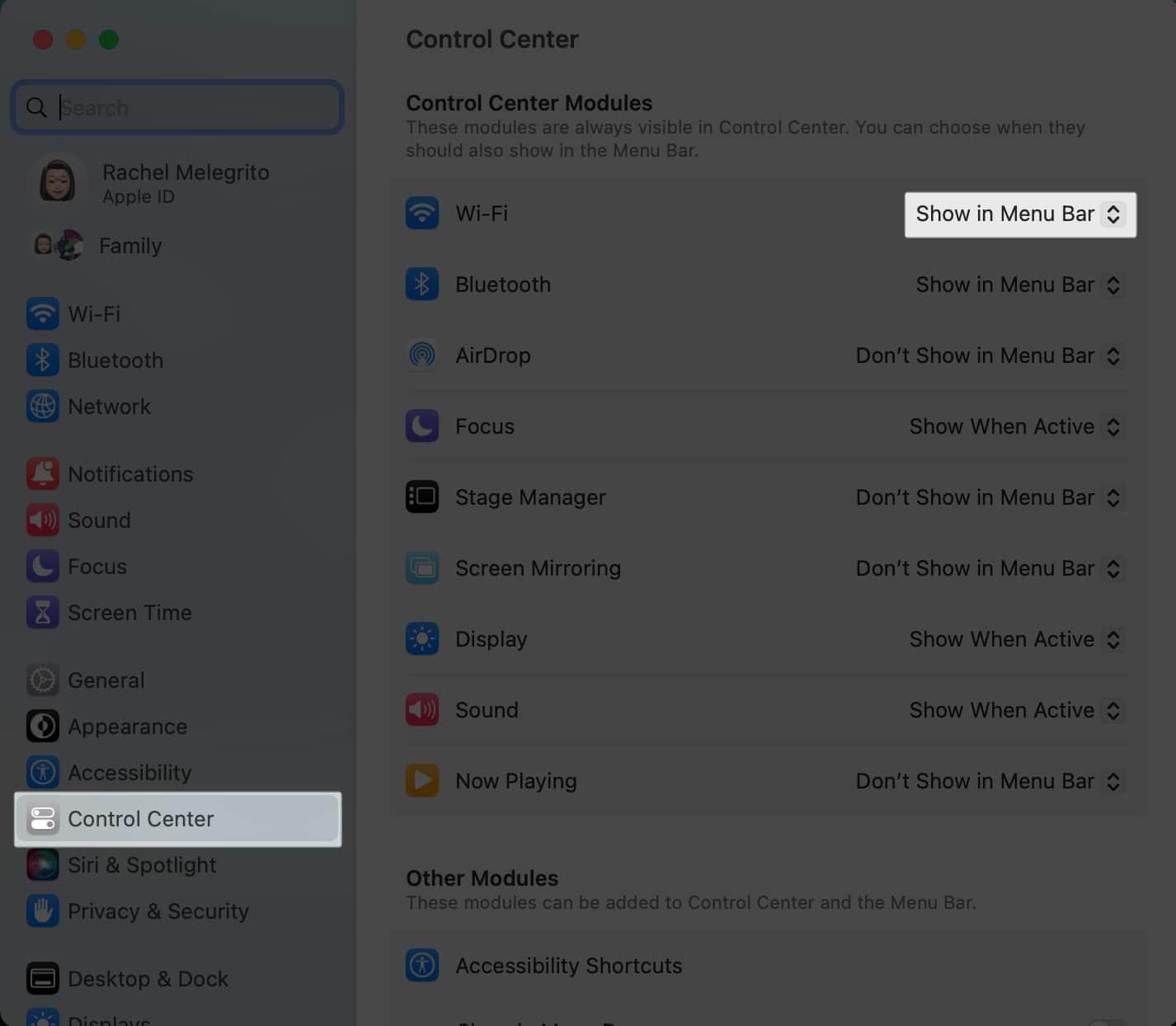Screen dimensions: 1176x1026
Task: Click the Desktop & Dock icon
Action: 43,979
